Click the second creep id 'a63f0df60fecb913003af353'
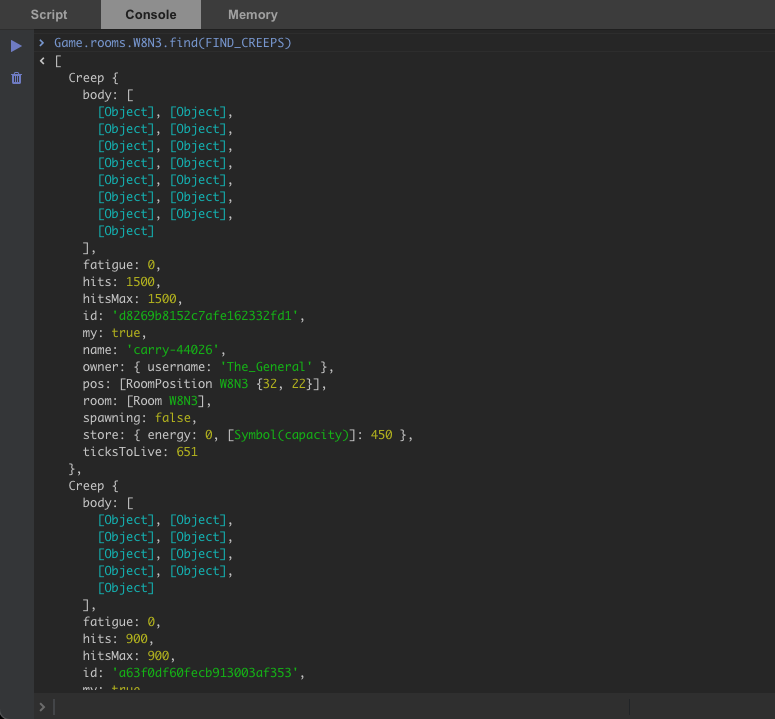 206,673
